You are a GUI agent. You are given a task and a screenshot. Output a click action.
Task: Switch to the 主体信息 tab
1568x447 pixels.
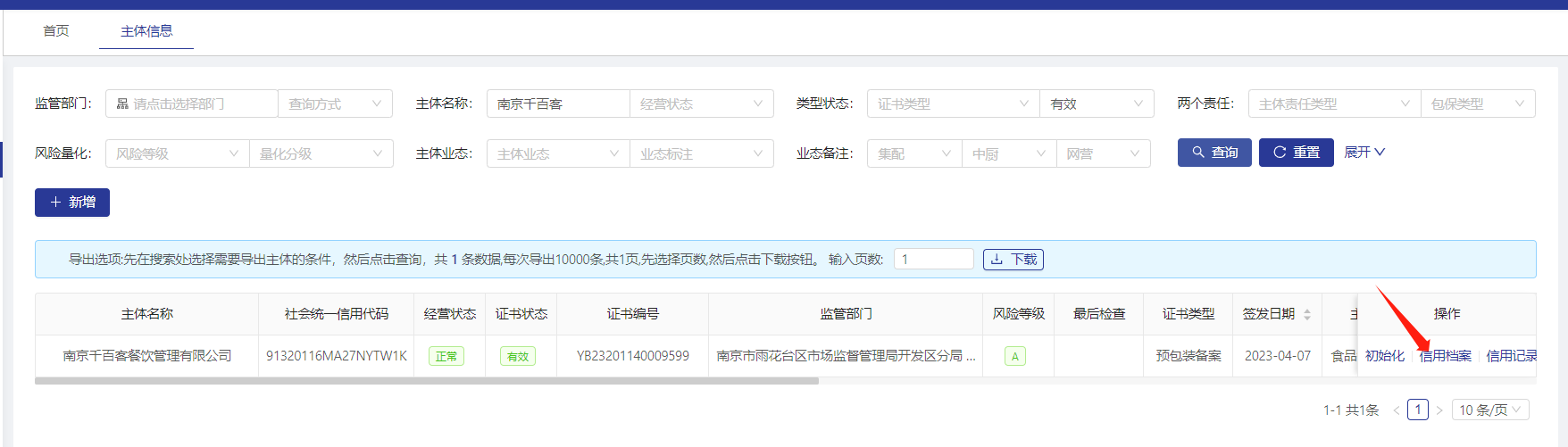146,31
